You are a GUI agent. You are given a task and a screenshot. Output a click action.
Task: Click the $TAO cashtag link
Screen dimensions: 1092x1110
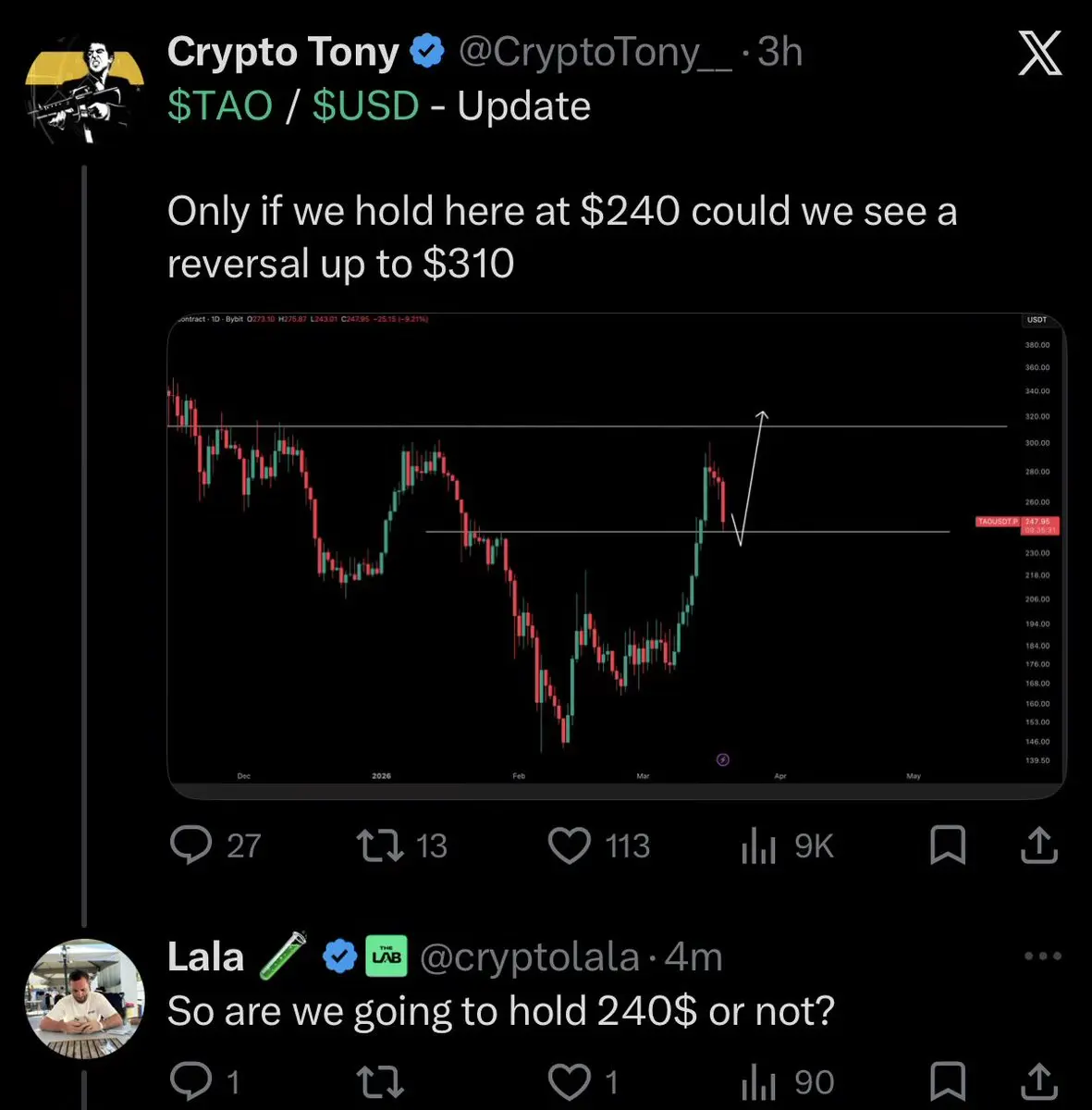220,106
